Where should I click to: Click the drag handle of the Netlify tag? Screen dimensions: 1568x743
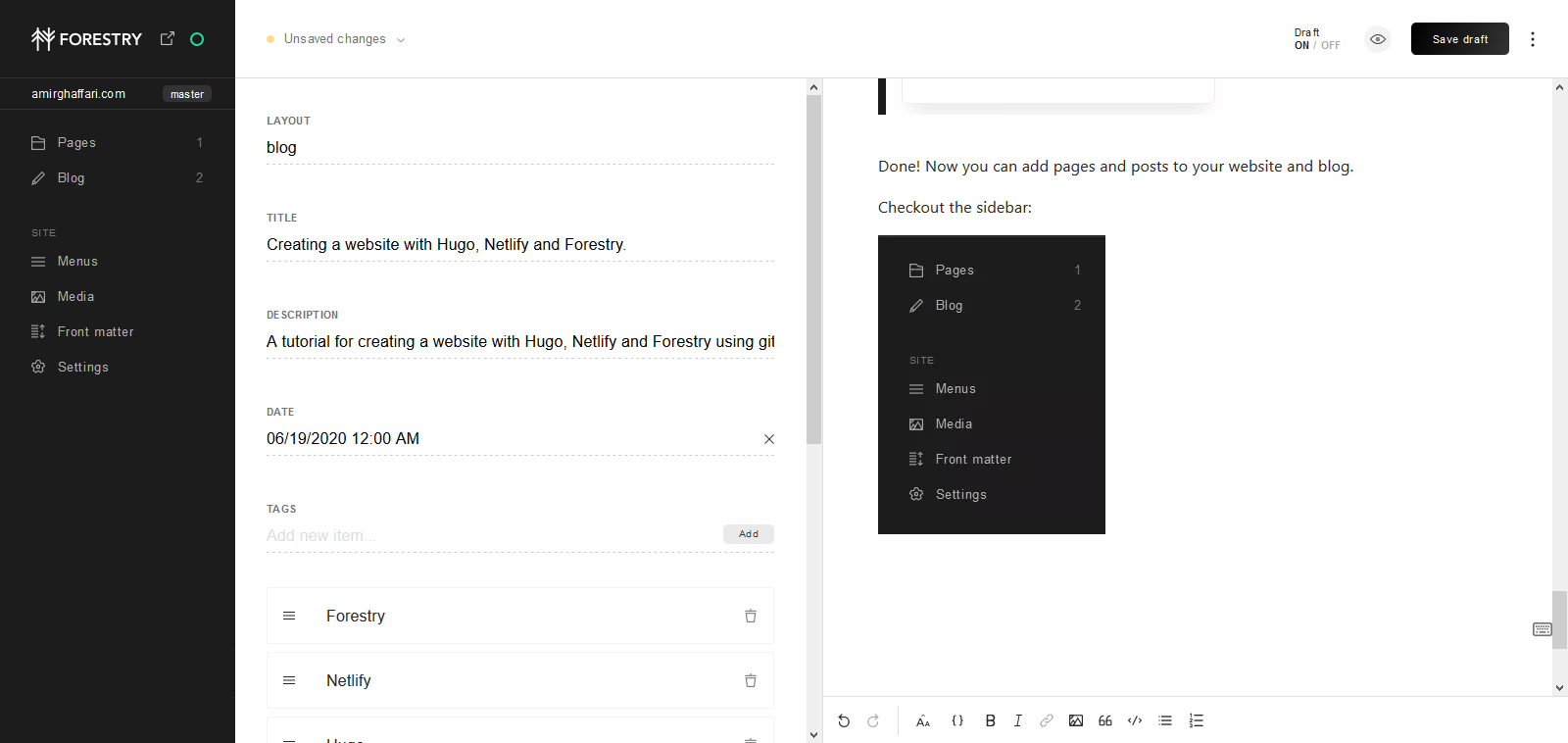(289, 680)
